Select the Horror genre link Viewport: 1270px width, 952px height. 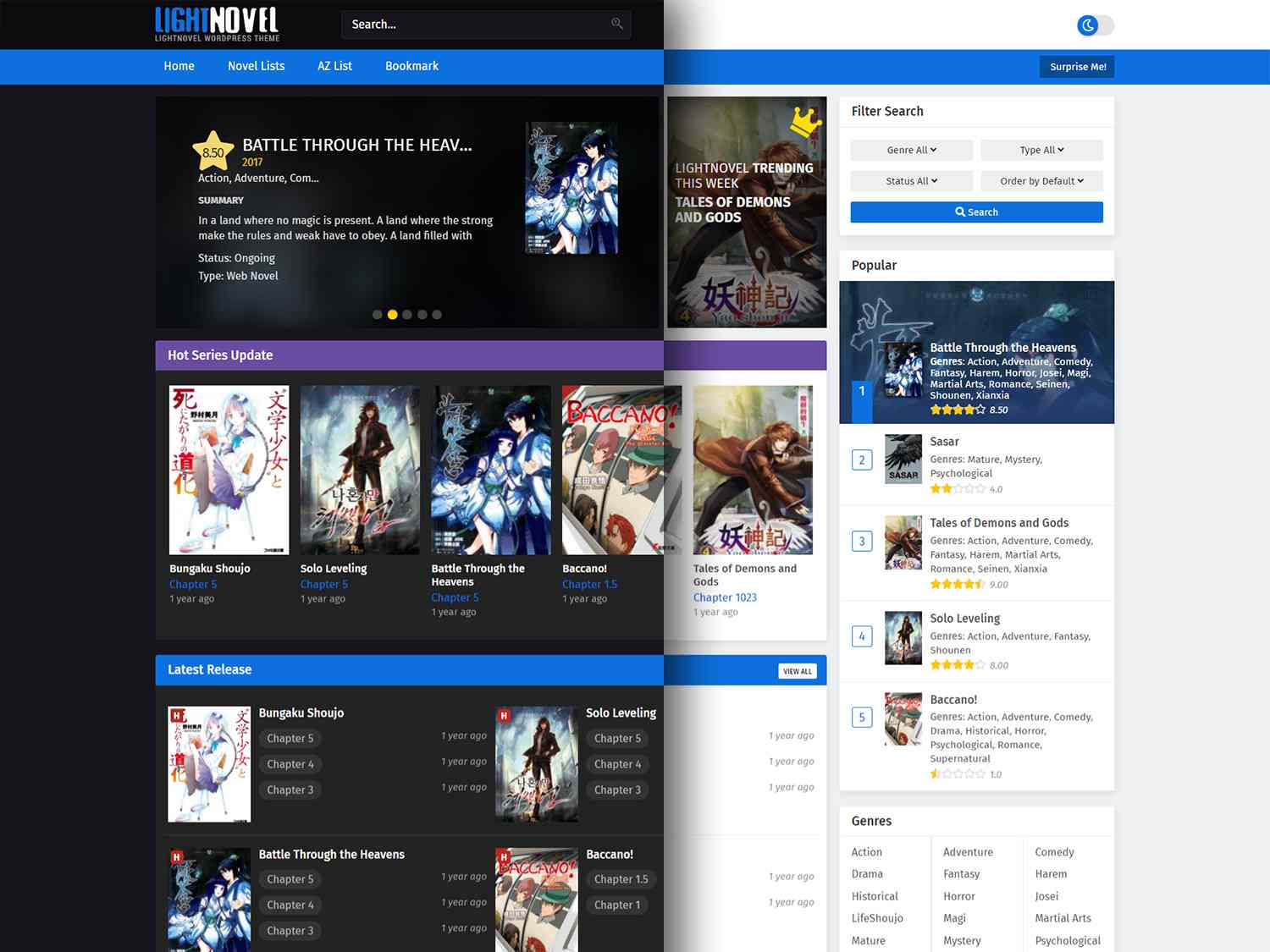[958, 896]
